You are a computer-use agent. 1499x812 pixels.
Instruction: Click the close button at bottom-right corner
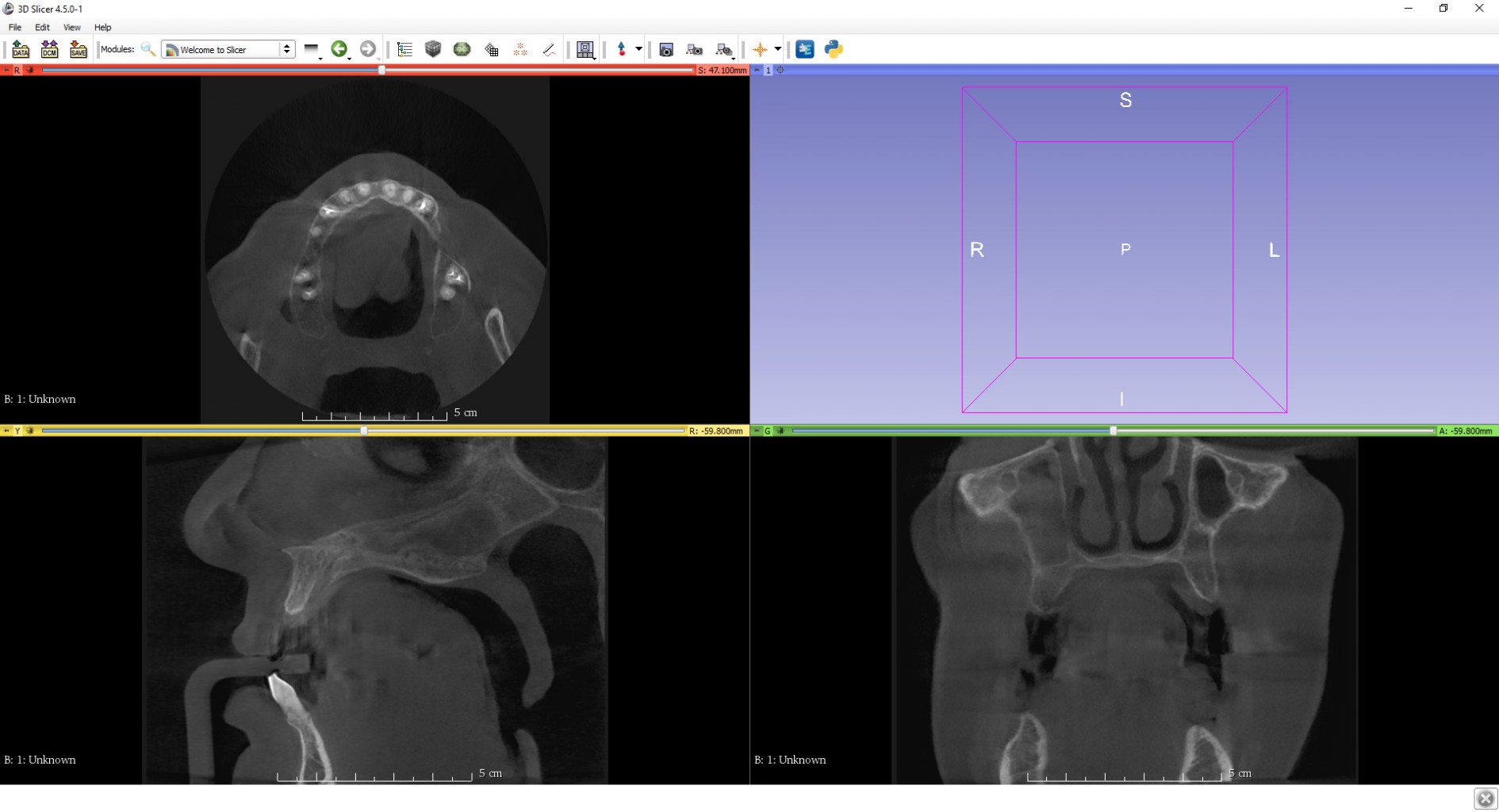click(x=1486, y=799)
